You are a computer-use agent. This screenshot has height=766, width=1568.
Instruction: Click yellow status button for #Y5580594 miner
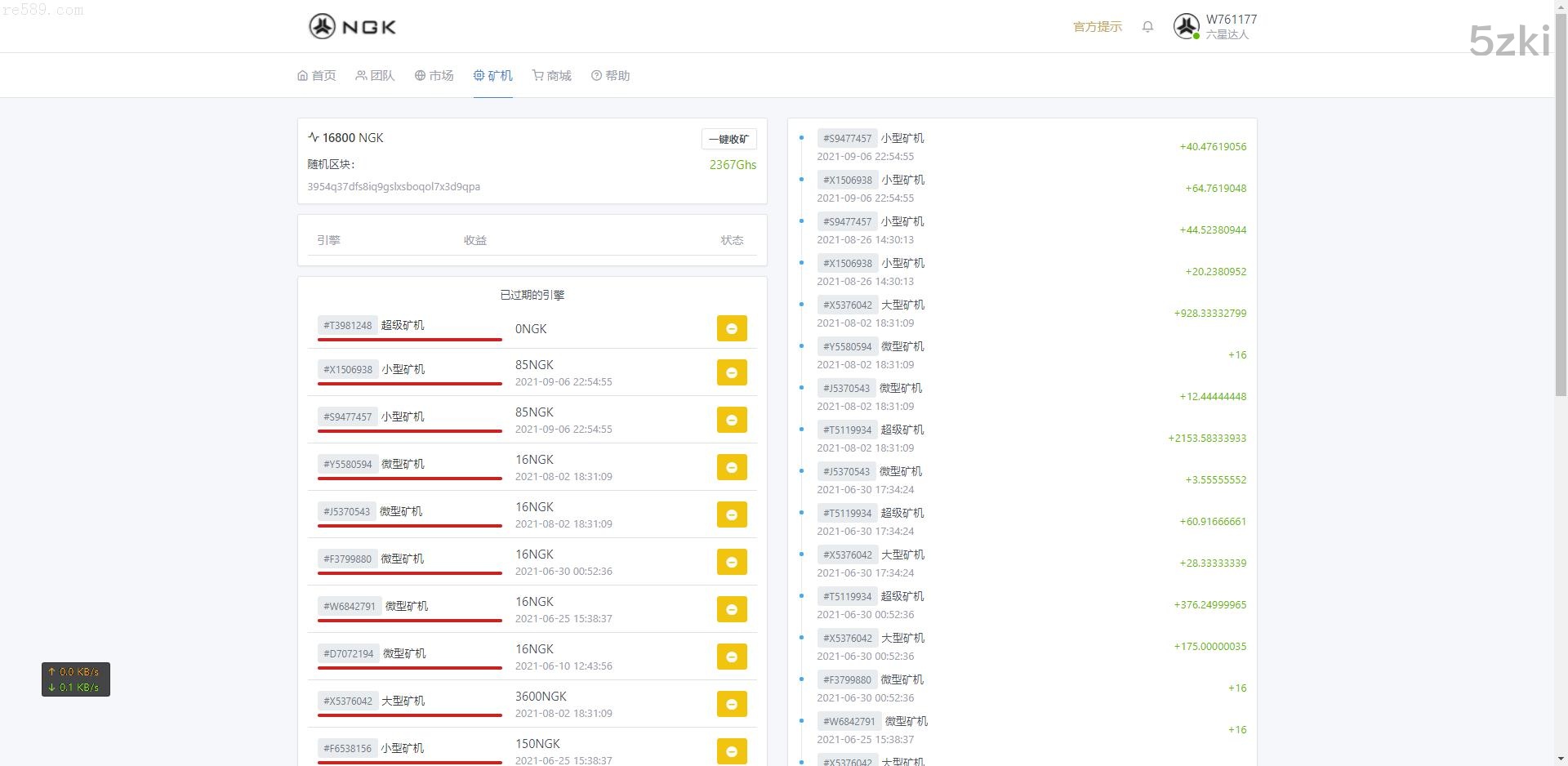pos(731,467)
